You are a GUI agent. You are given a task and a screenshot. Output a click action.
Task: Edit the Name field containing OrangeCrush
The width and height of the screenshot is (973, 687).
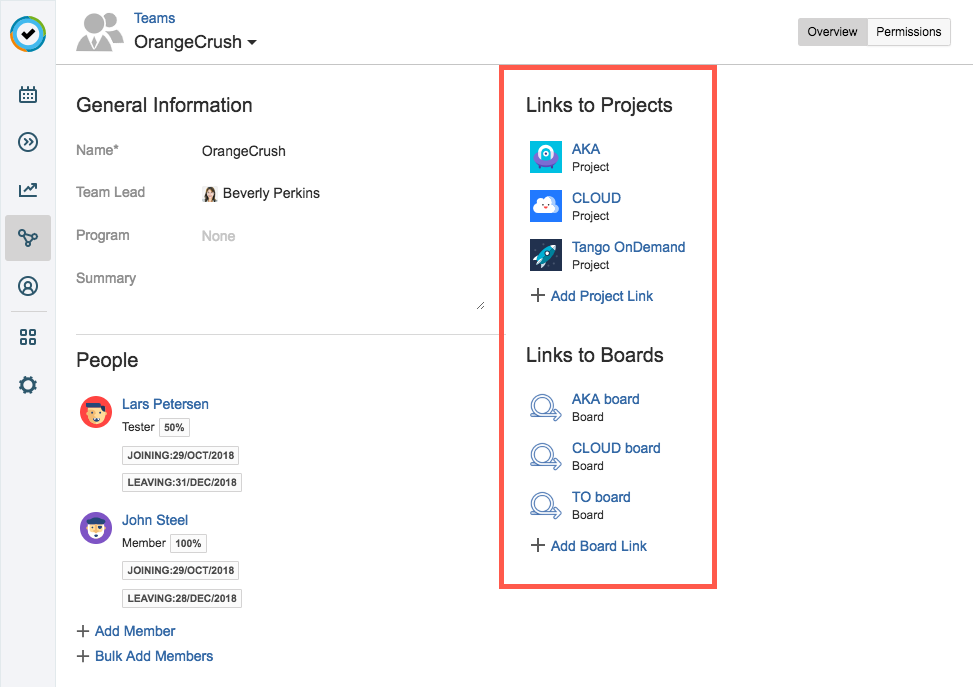[244, 151]
